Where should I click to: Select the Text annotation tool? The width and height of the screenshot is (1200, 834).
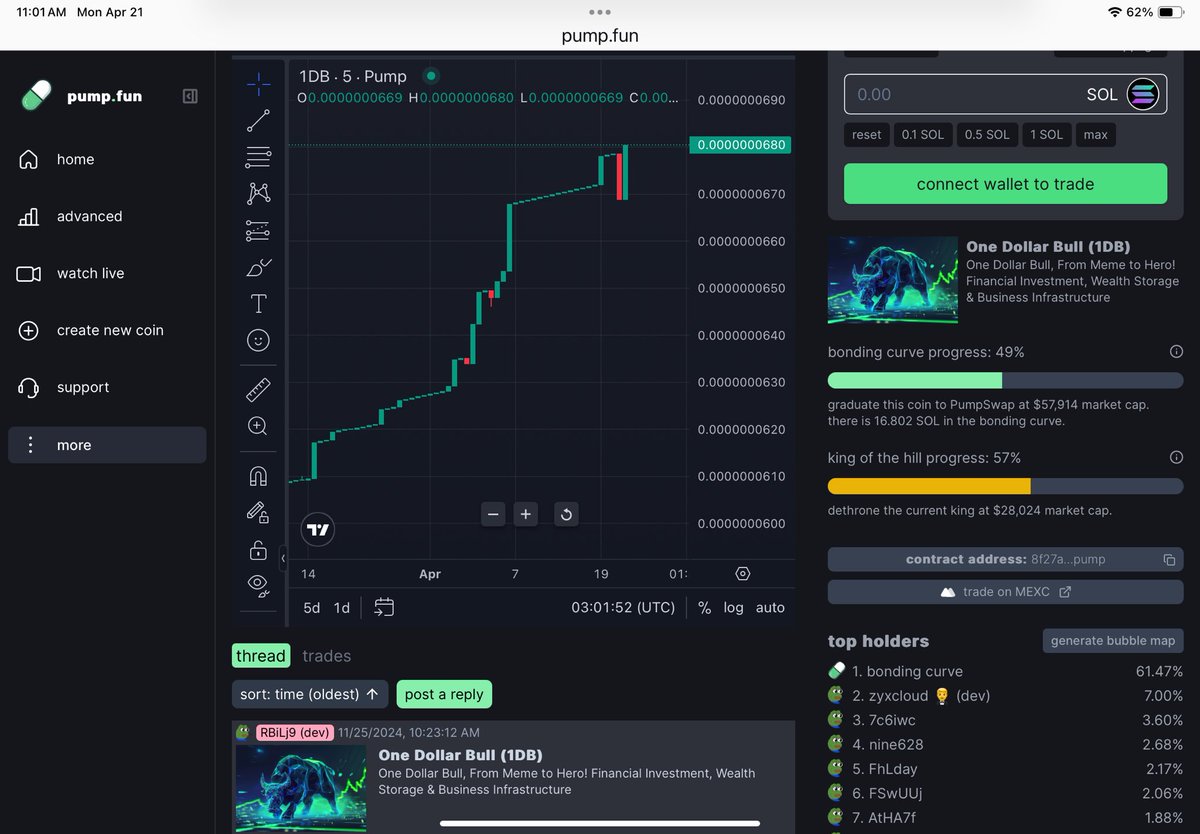[258, 303]
